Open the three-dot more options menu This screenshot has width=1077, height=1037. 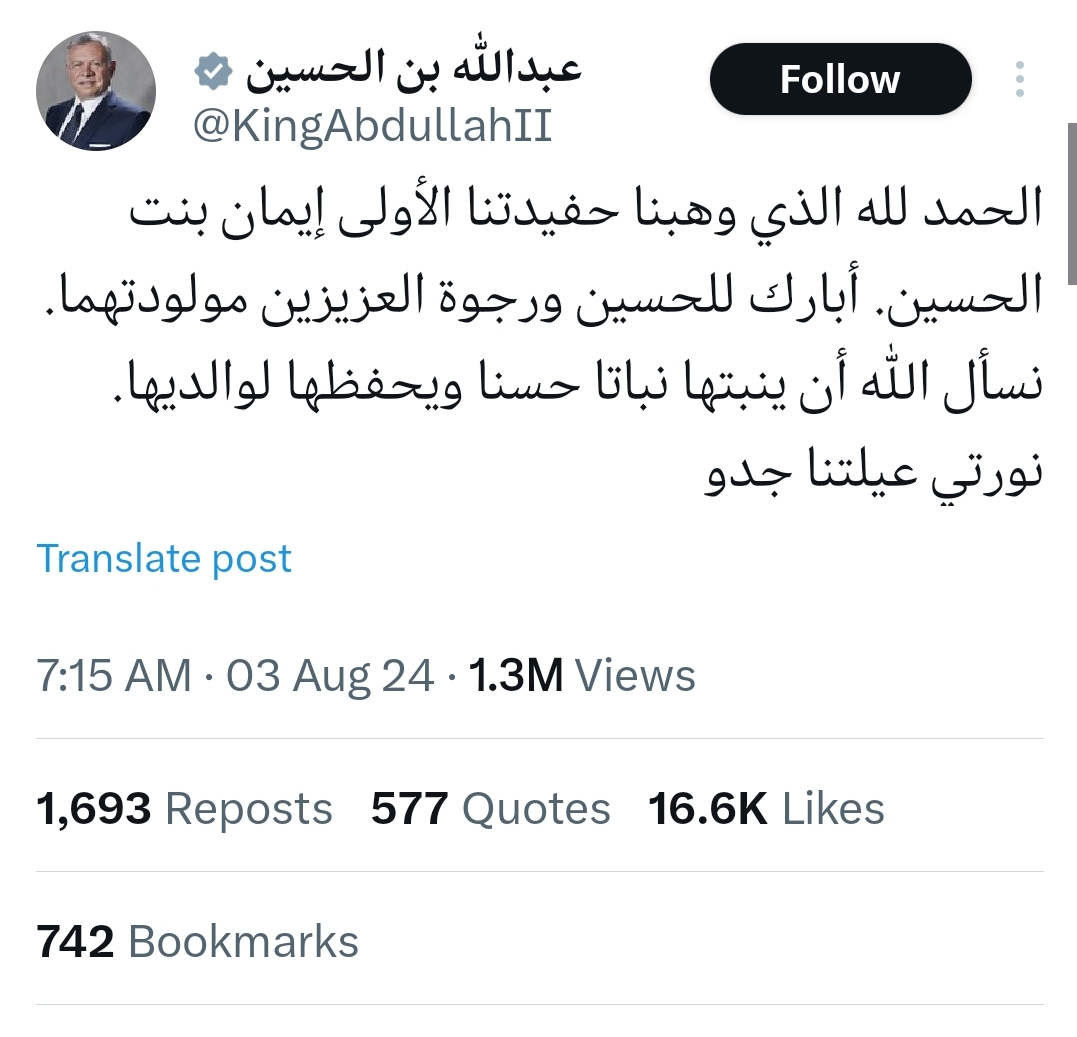(1019, 80)
